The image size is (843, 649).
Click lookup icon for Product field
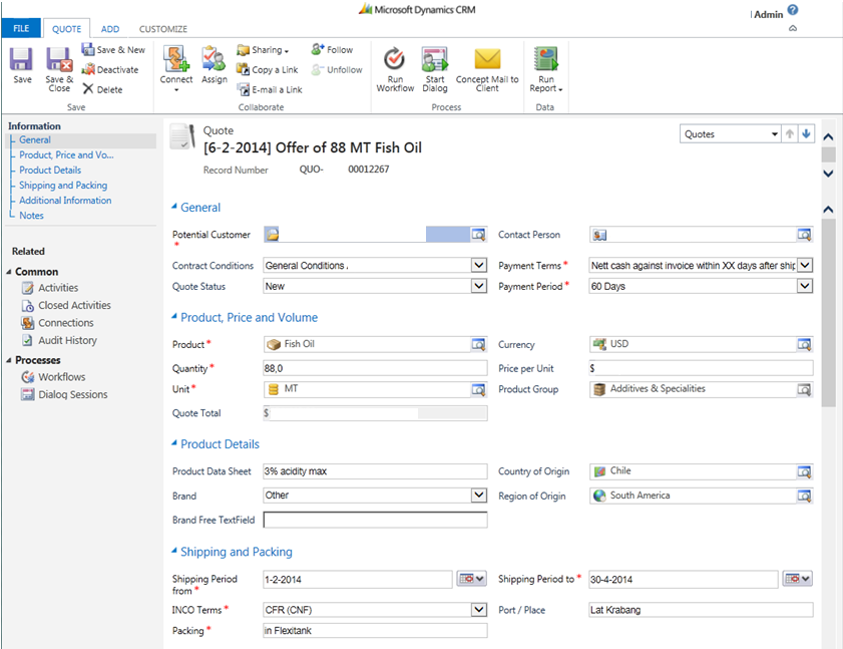(x=479, y=344)
